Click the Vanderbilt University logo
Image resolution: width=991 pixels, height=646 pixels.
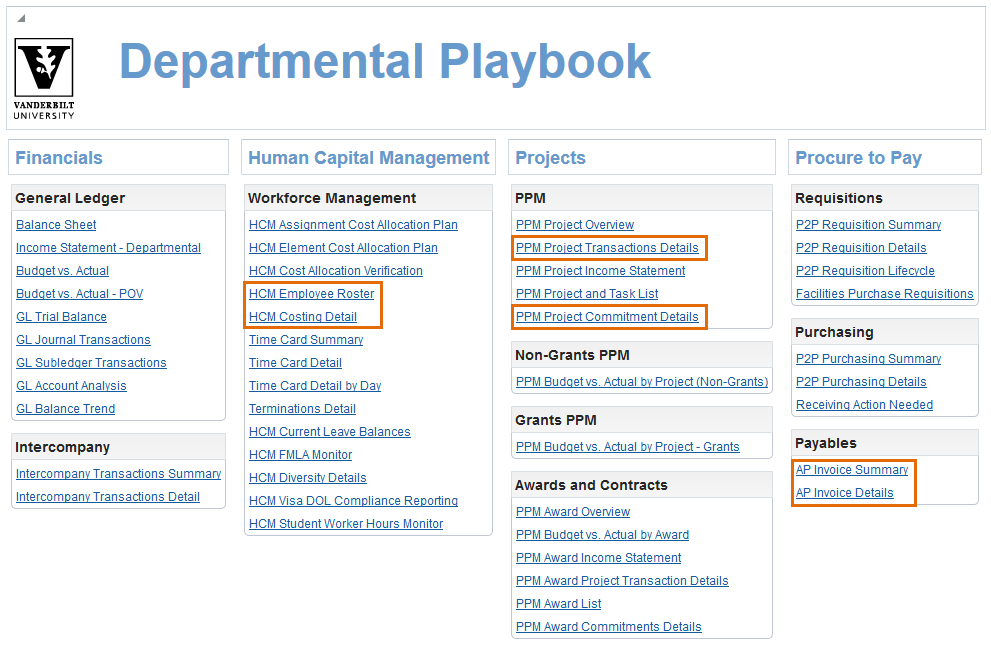(x=44, y=79)
